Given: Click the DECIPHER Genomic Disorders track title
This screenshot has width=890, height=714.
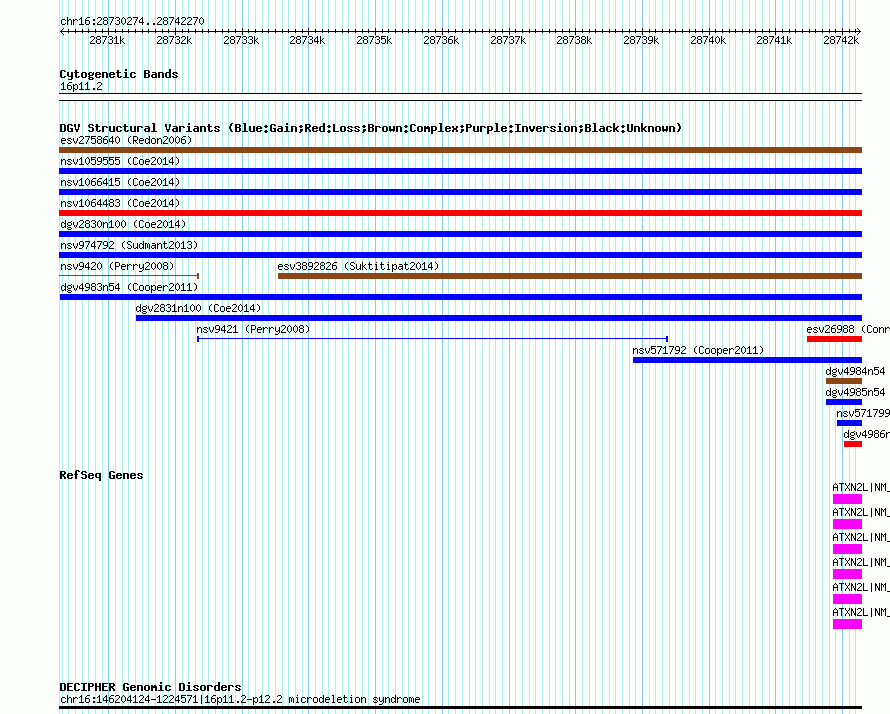Looking at the screenshot, I should click(x=150, y=687).
